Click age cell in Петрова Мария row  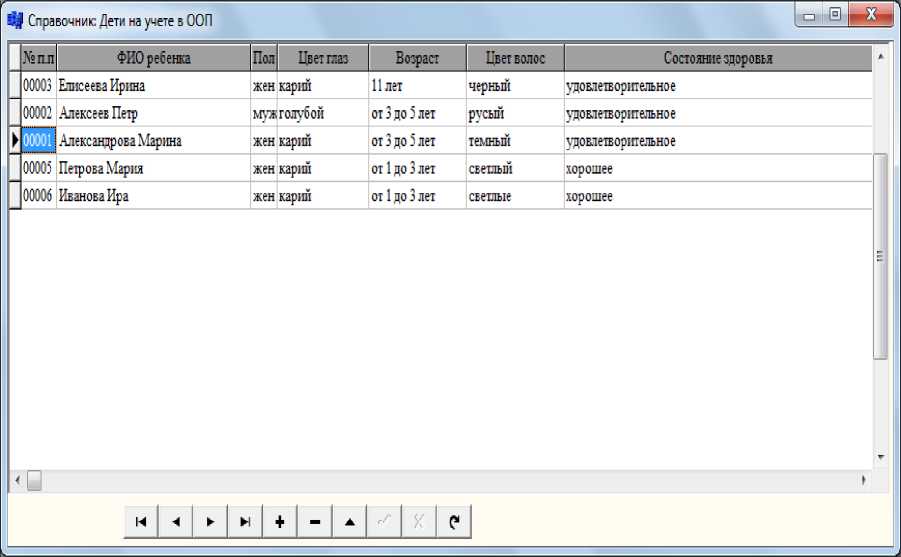(417, 168)
